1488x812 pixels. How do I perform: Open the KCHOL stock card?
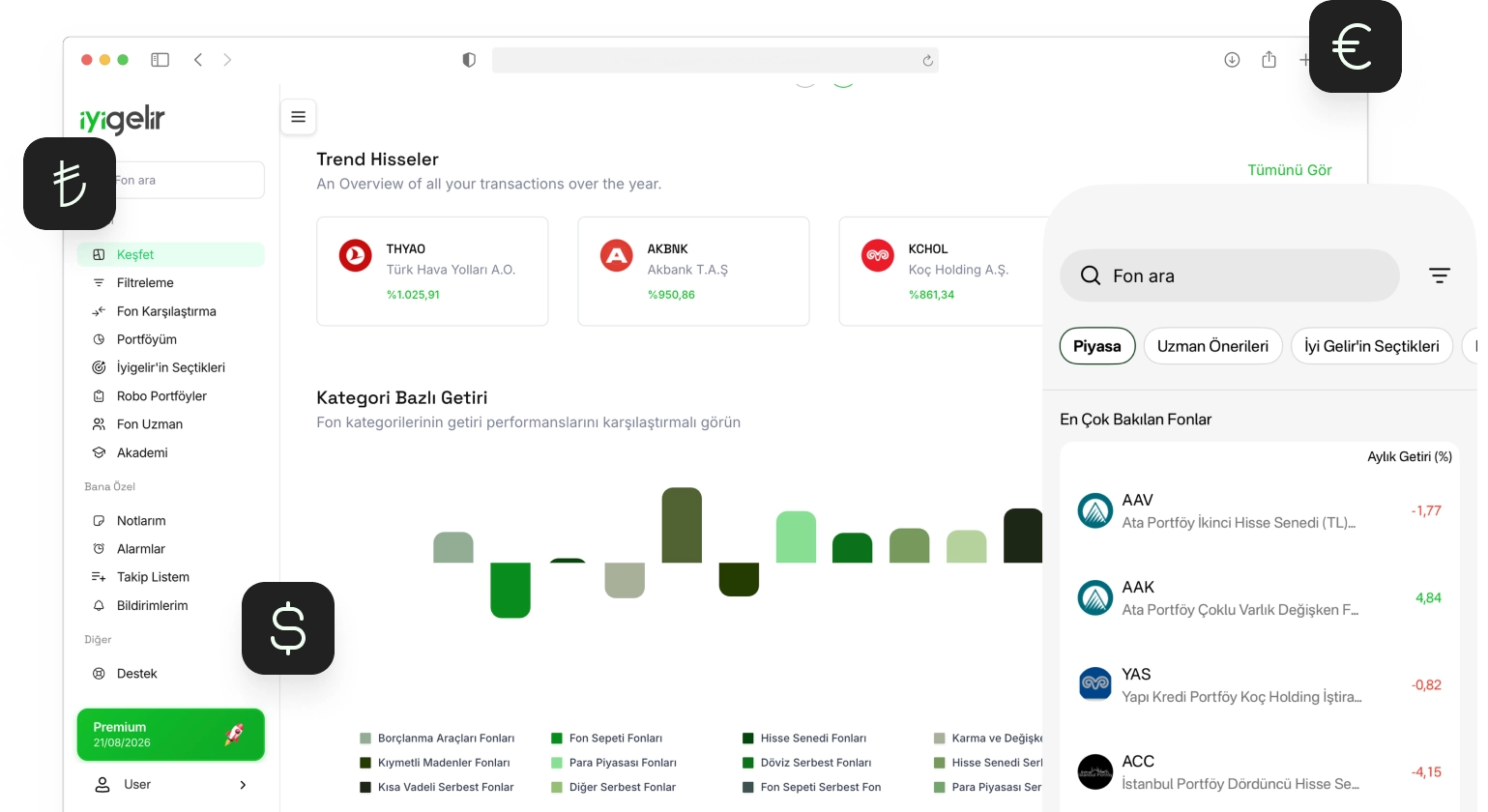[942, 272]
